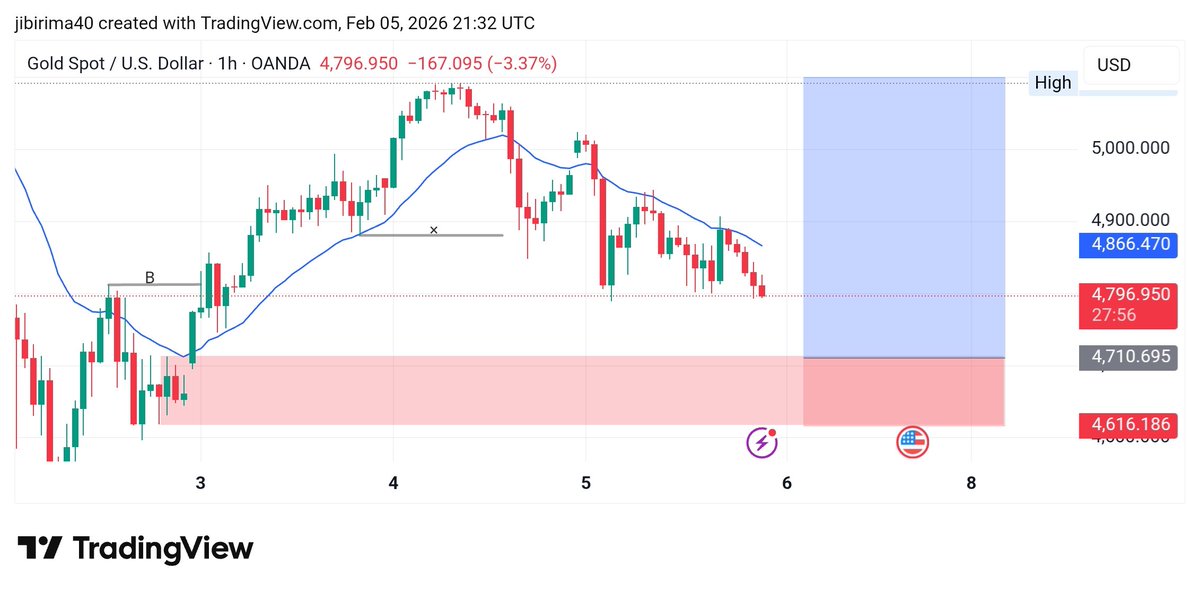Viewport: 1200px width, 593px height.
Task: Click the TradingView logo icon
Action: click(40, 548)
